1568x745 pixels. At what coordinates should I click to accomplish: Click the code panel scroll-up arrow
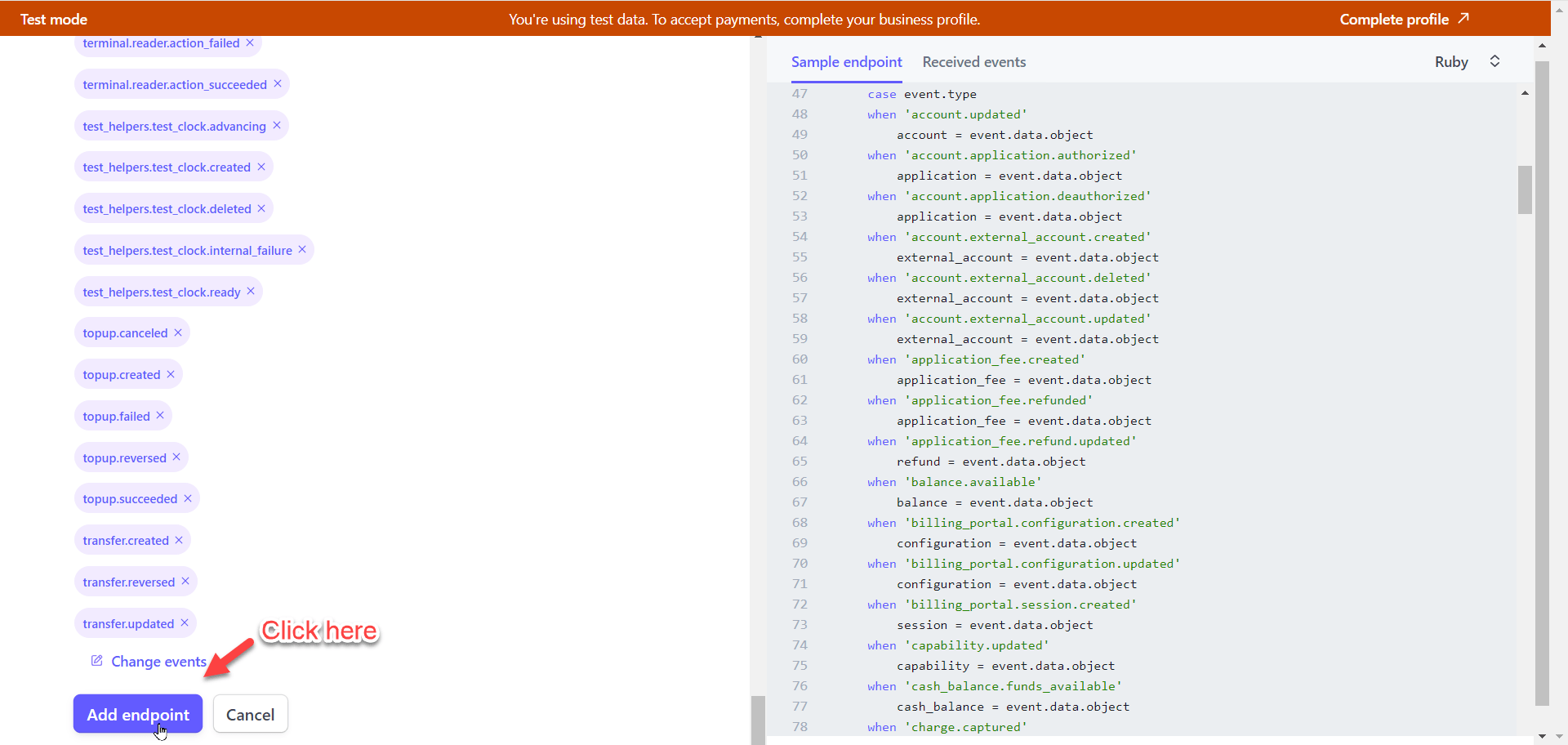(x=1525, y=94)
